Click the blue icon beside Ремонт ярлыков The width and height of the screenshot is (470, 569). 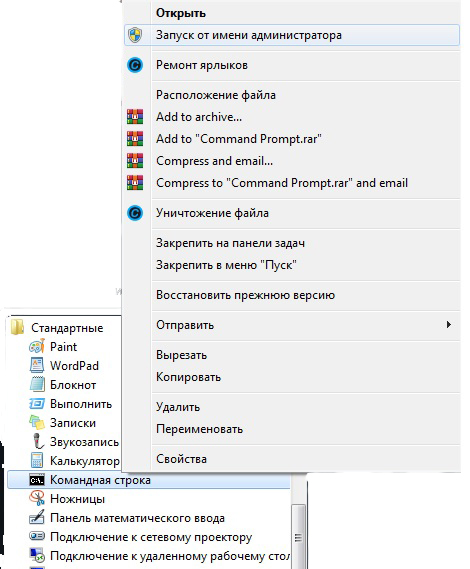(x=135, y=65)
